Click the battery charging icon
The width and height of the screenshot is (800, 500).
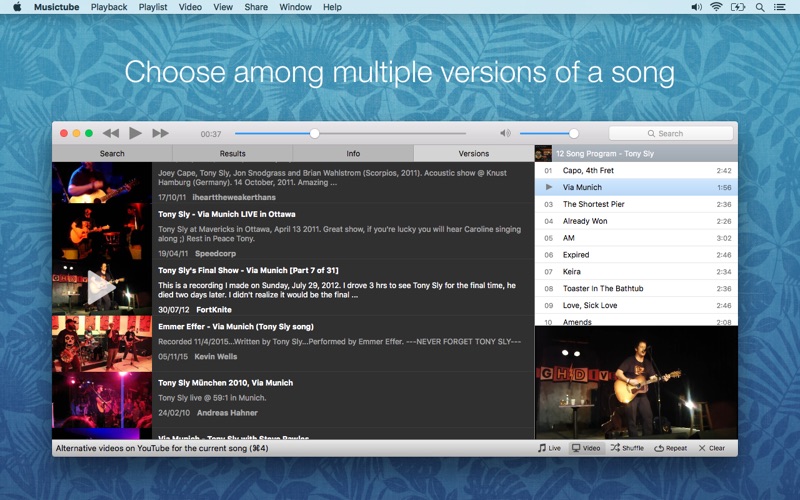coord(738,7)
